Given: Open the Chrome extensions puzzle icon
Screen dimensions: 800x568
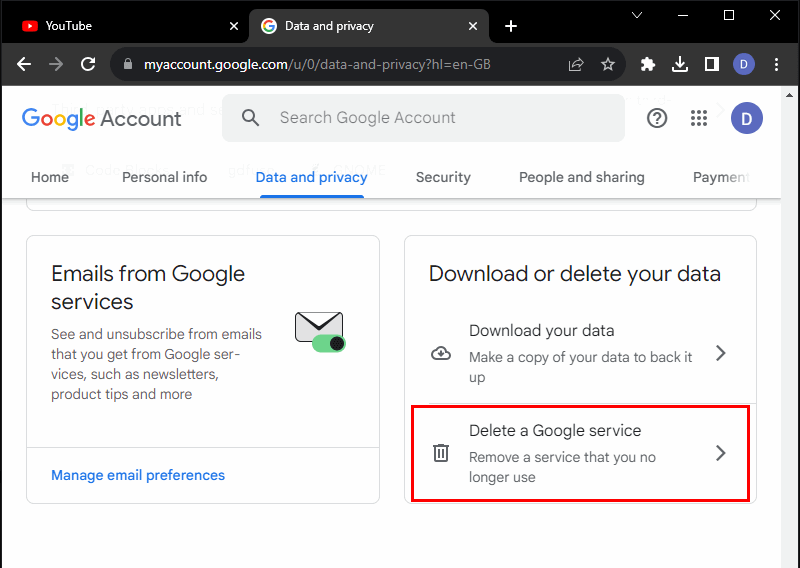Looking at the screenshot, I should tap(648, 64).
